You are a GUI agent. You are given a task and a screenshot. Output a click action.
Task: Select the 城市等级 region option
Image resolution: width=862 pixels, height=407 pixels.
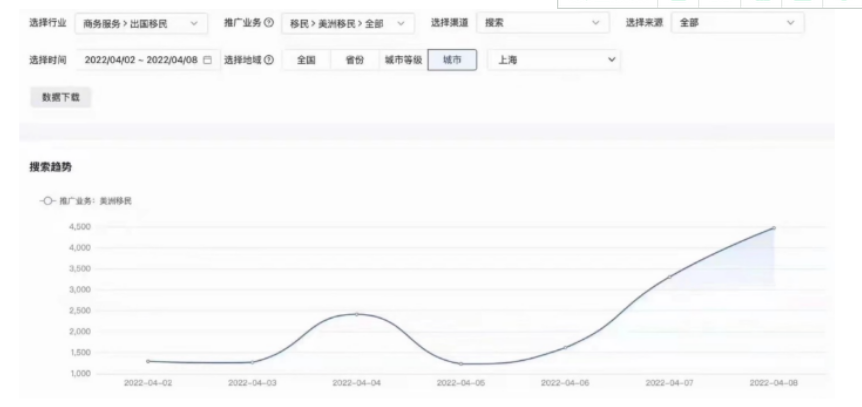402,61
